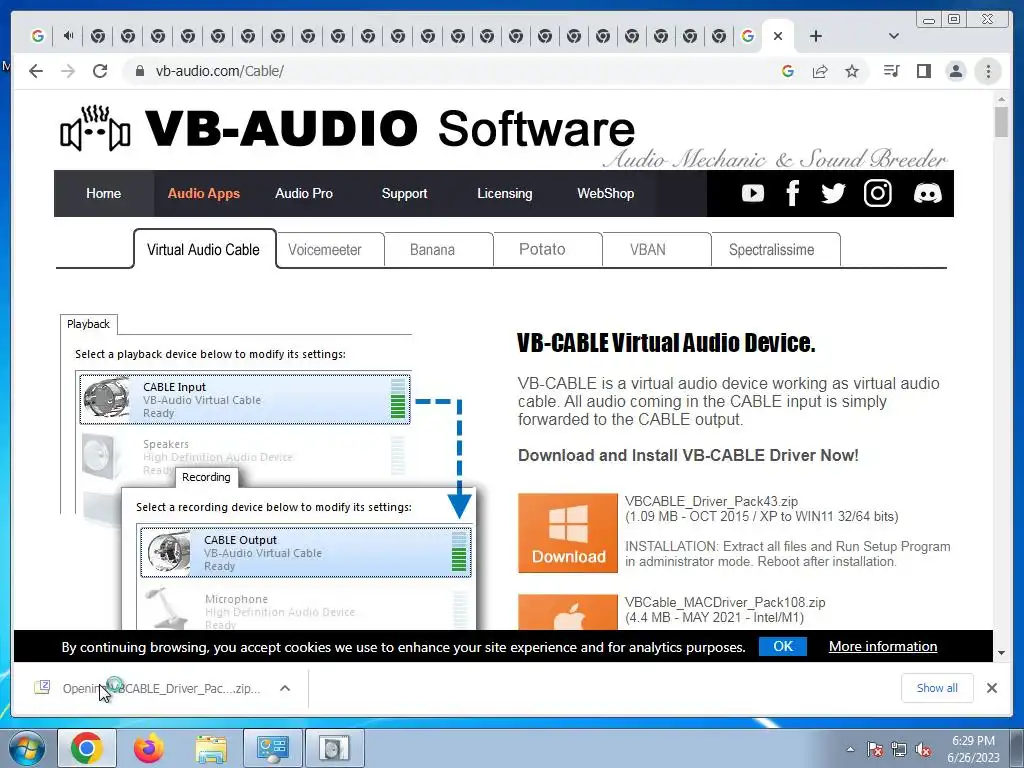
Task: Accept cookies with OK button
Action: point(782,647)
